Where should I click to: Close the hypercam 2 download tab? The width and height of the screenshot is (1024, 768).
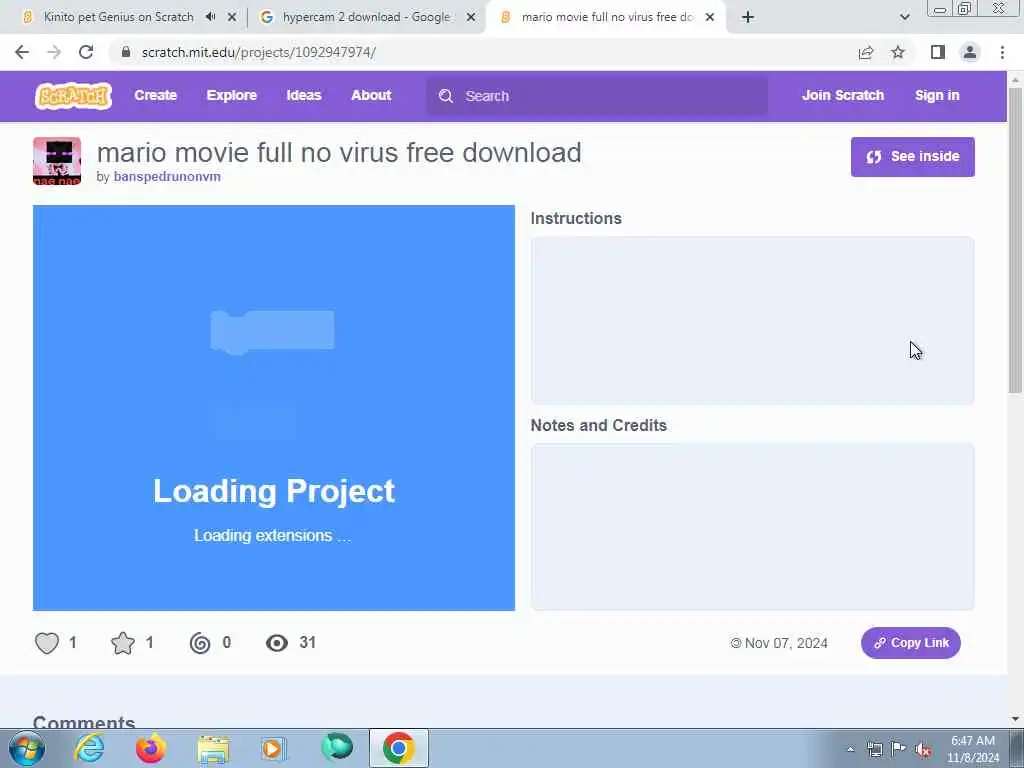[x=471, y=18]
